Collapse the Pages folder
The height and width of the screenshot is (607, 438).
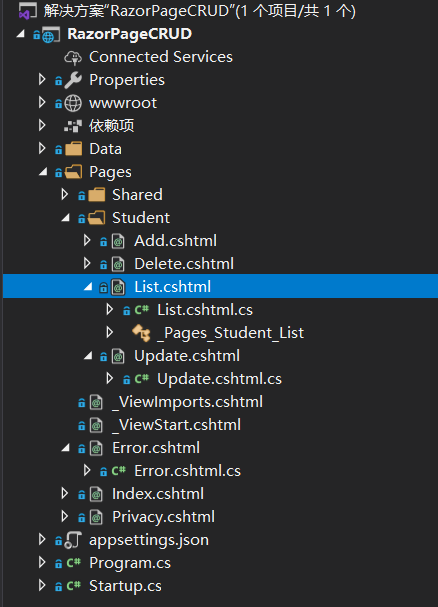click(x=43, y=171)
